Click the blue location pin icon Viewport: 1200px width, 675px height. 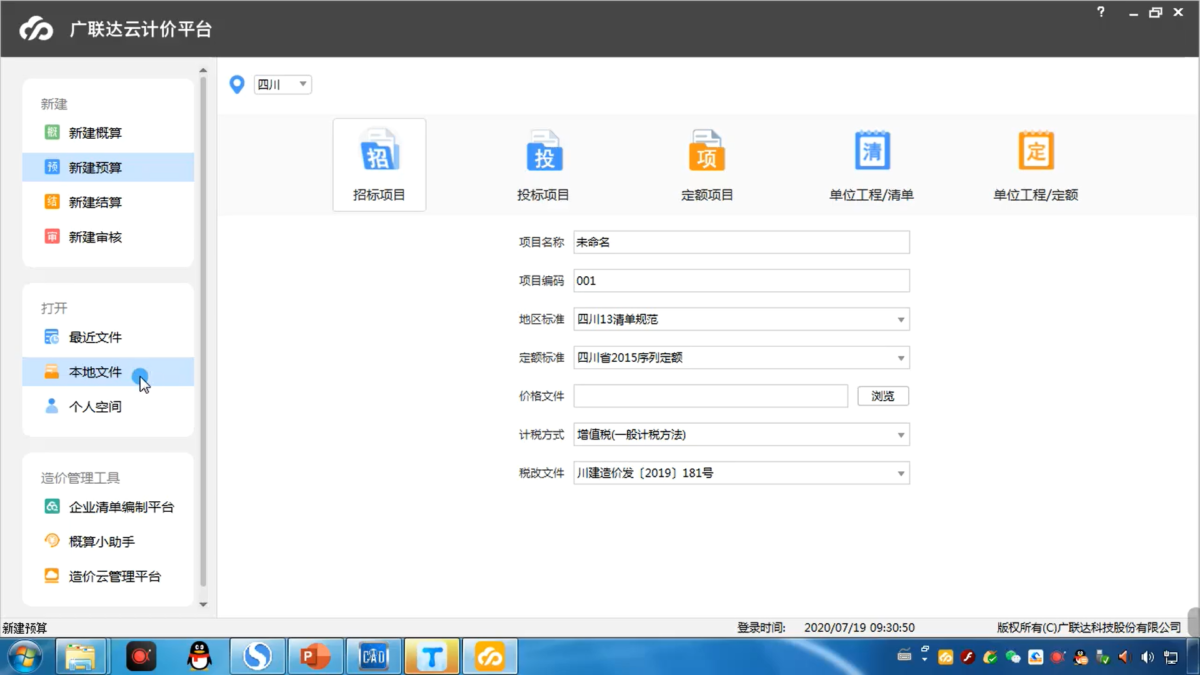[237, 85]
